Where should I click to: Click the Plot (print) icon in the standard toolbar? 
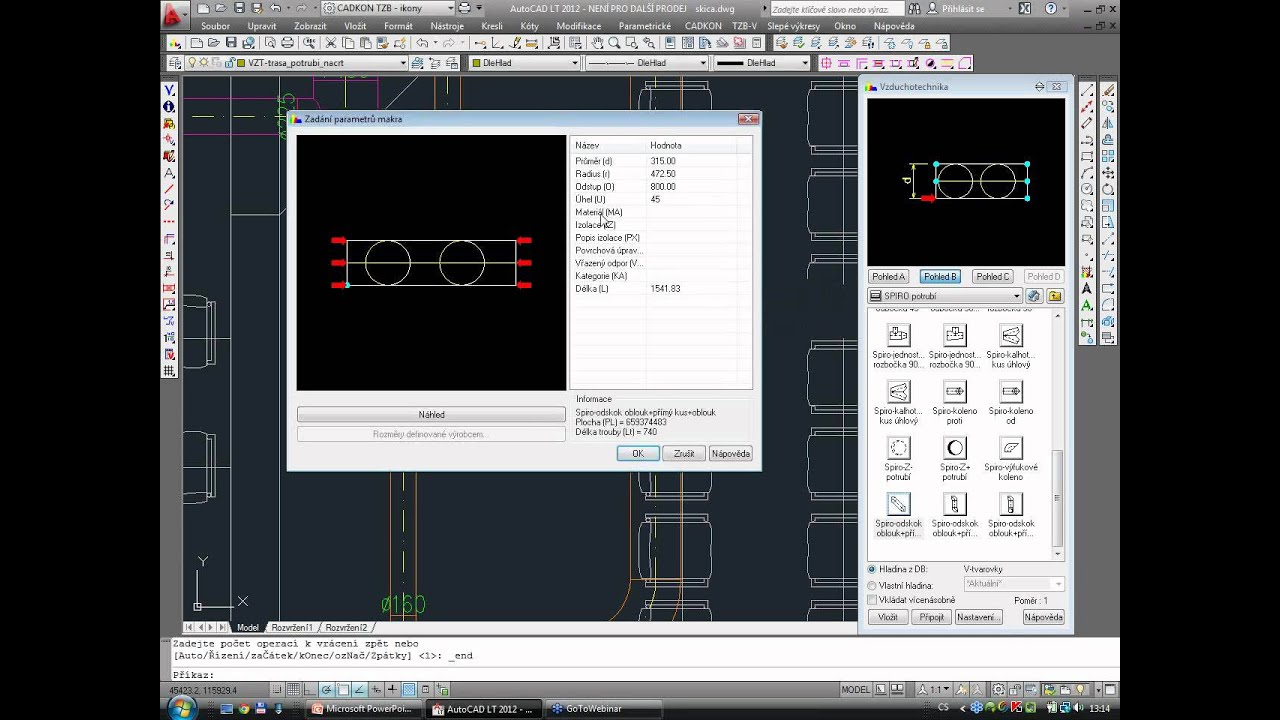pos(288,43)
